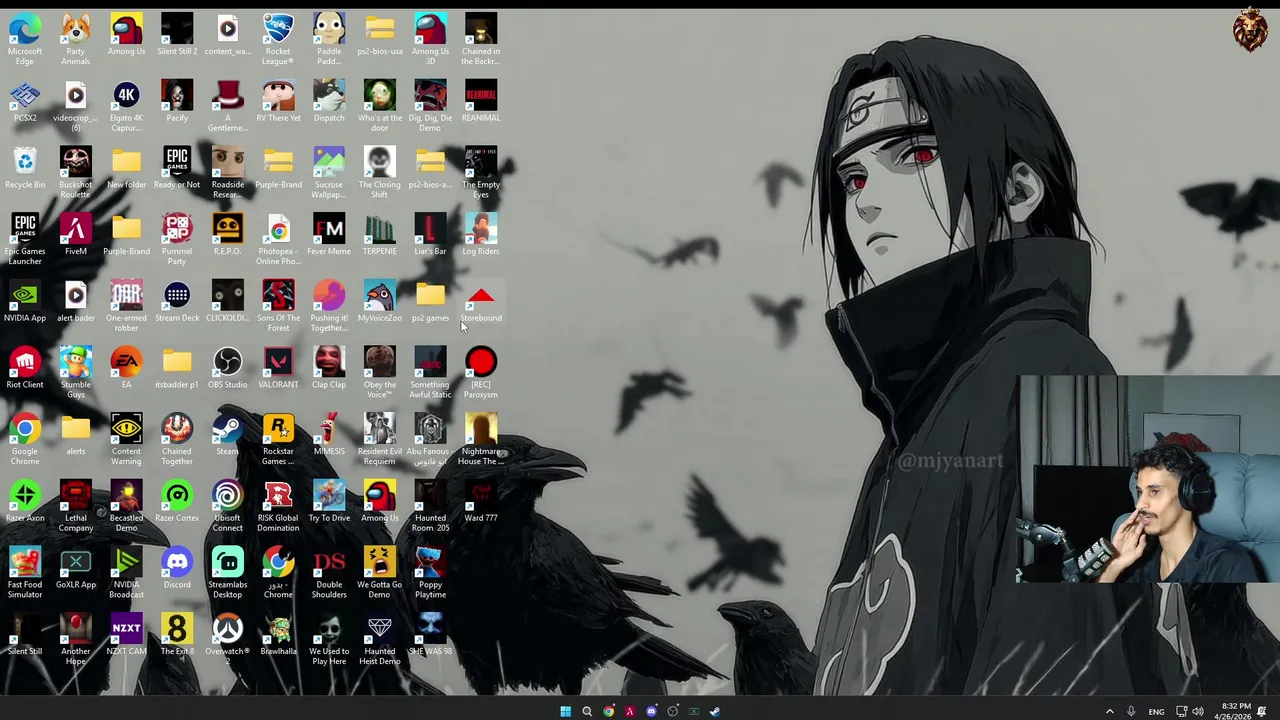This screenshot has width=1280, height=720.
Task: Select the OBS Studio desktop icon
Action: (227, 368)
